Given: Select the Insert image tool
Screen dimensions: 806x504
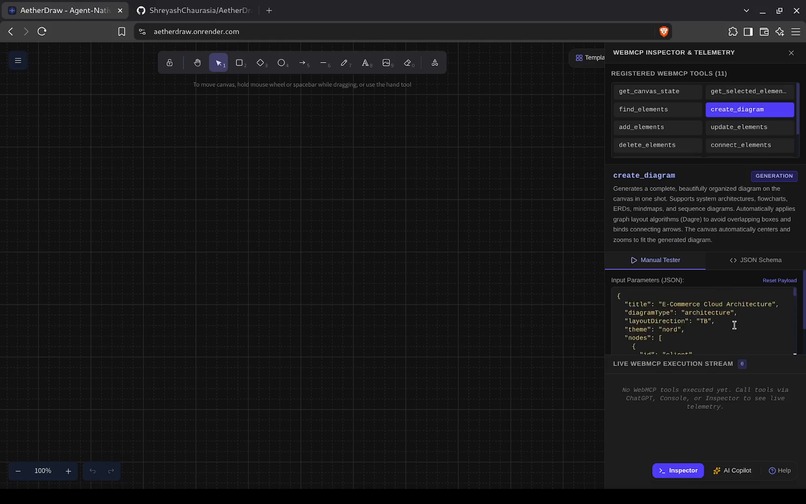Looking at the screenshot, I should [387, 63].
